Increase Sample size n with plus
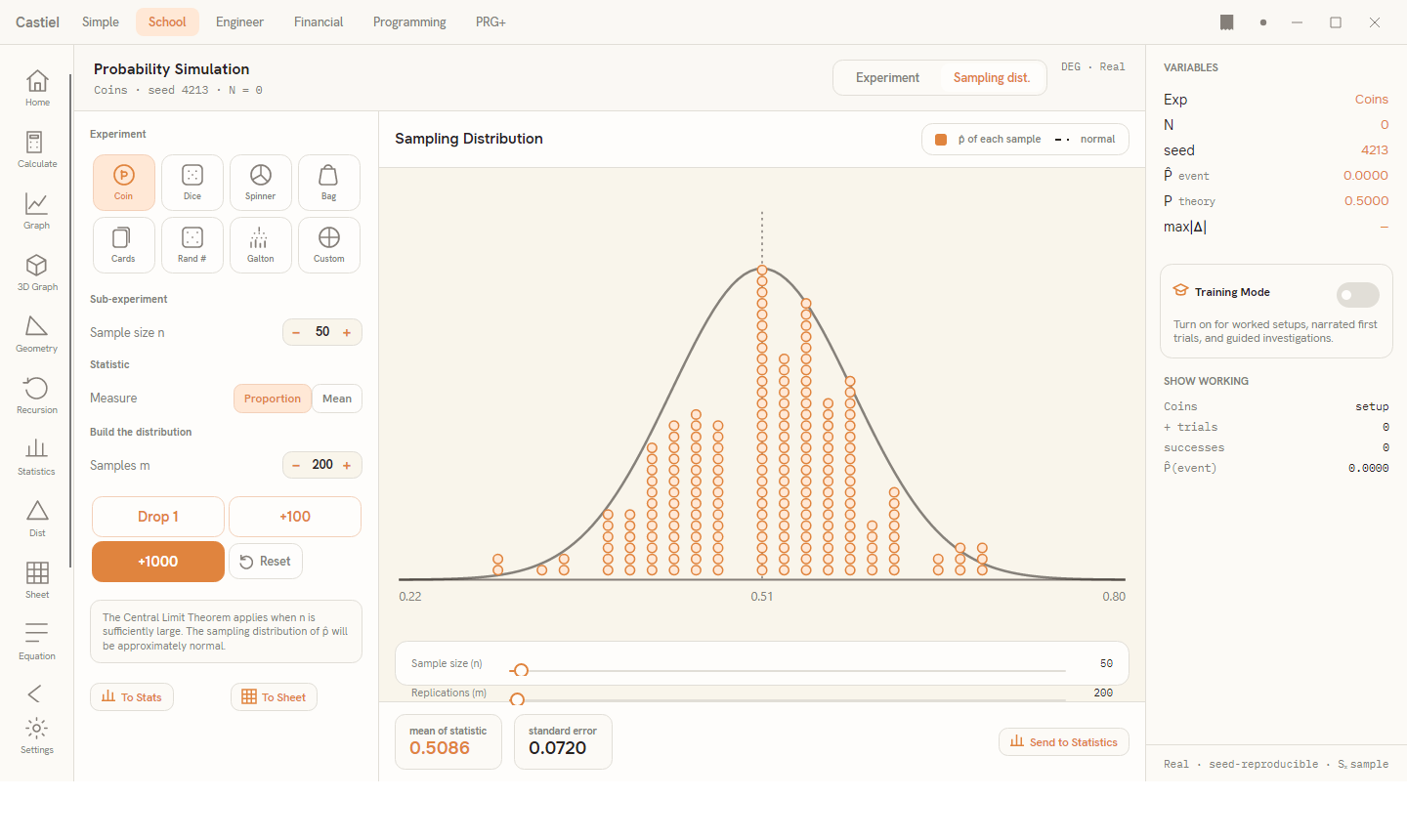The height and width of the screenshot is (840, 1407). 347,332
